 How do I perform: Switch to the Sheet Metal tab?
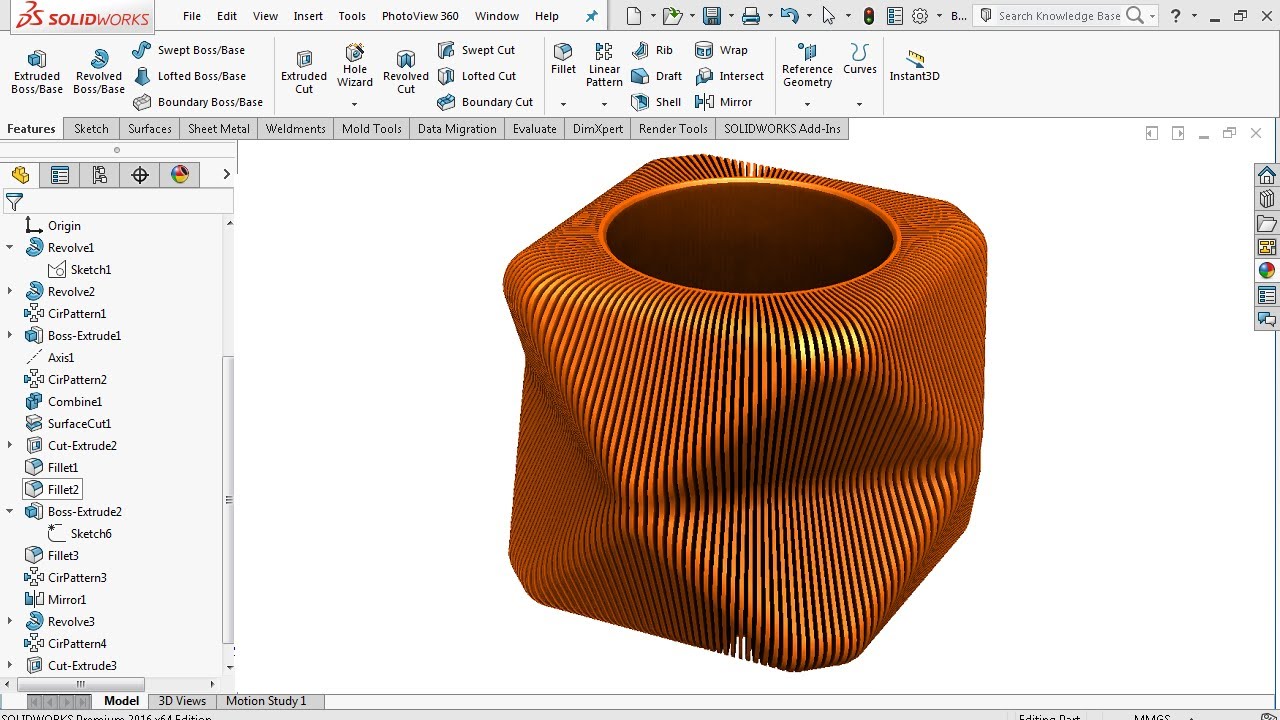[219, 129]
